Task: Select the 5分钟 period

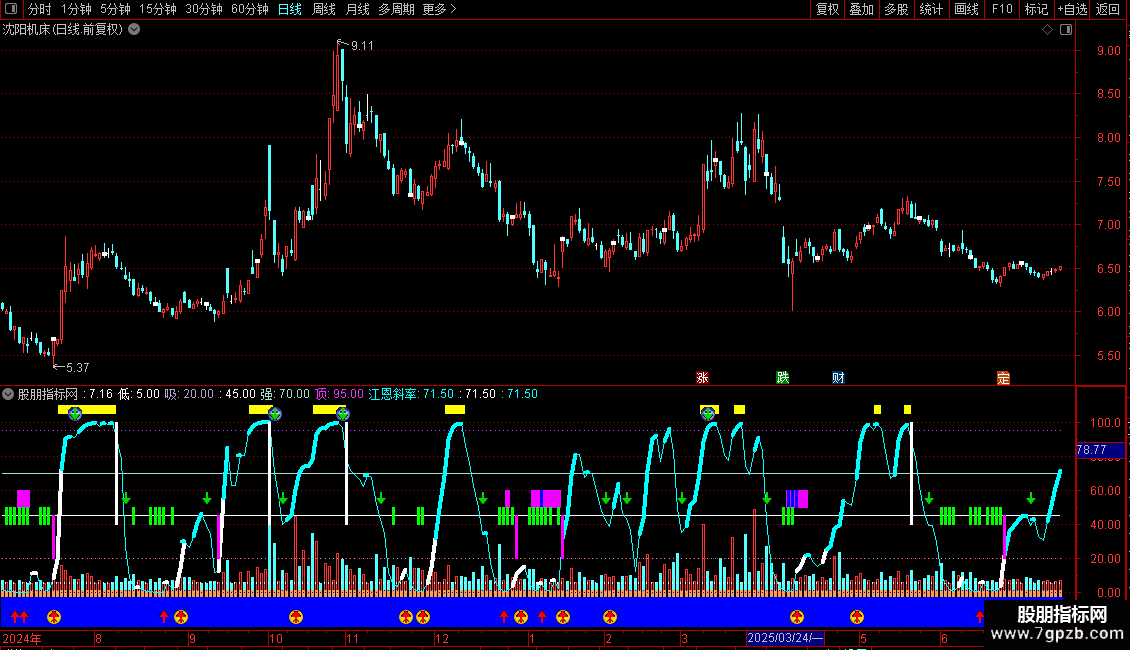Action: 115,9
